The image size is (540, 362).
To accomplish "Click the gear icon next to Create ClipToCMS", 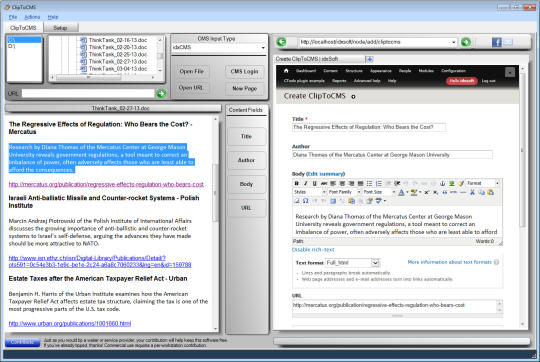I will [353, 97].
